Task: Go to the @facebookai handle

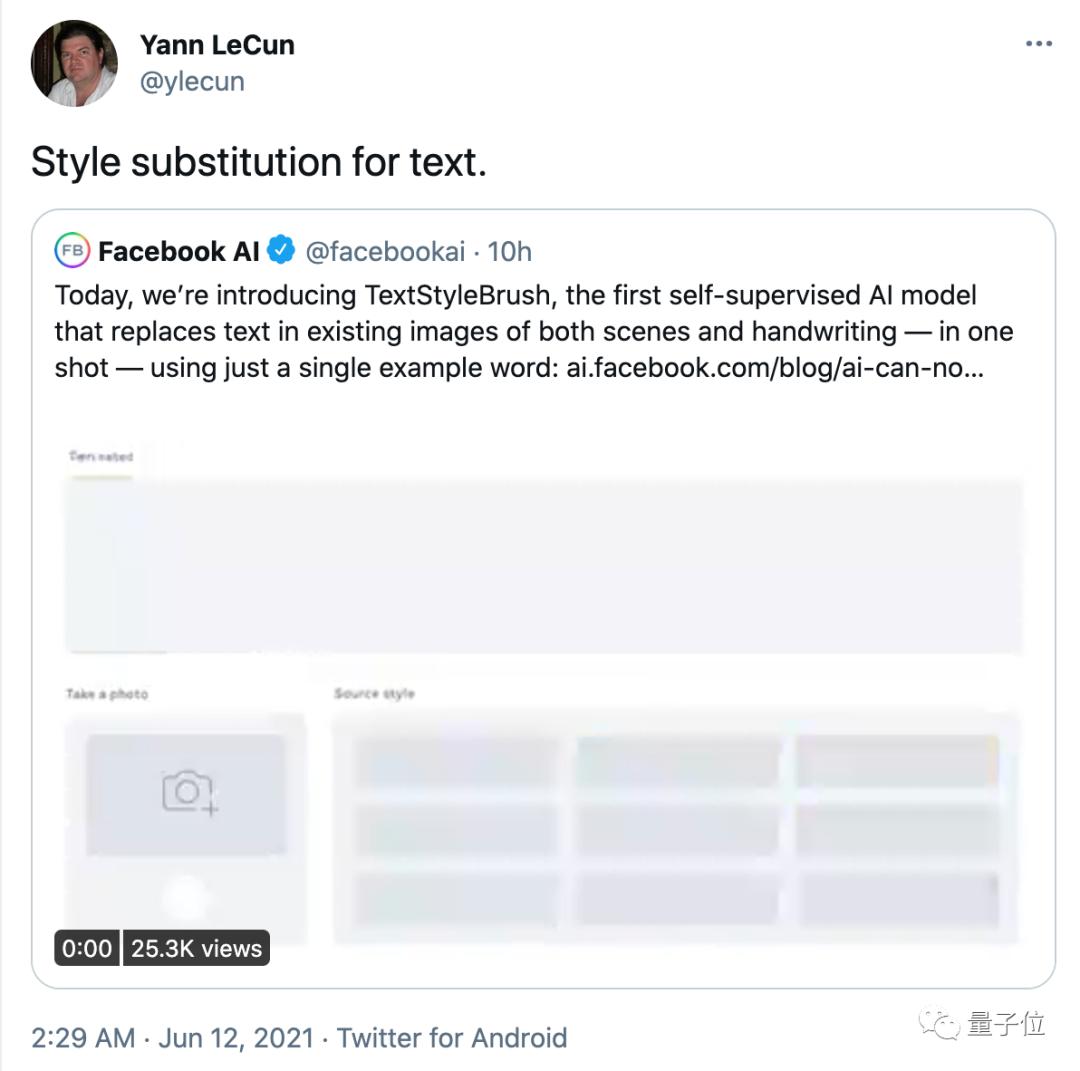Action: (x=385, y=251)
